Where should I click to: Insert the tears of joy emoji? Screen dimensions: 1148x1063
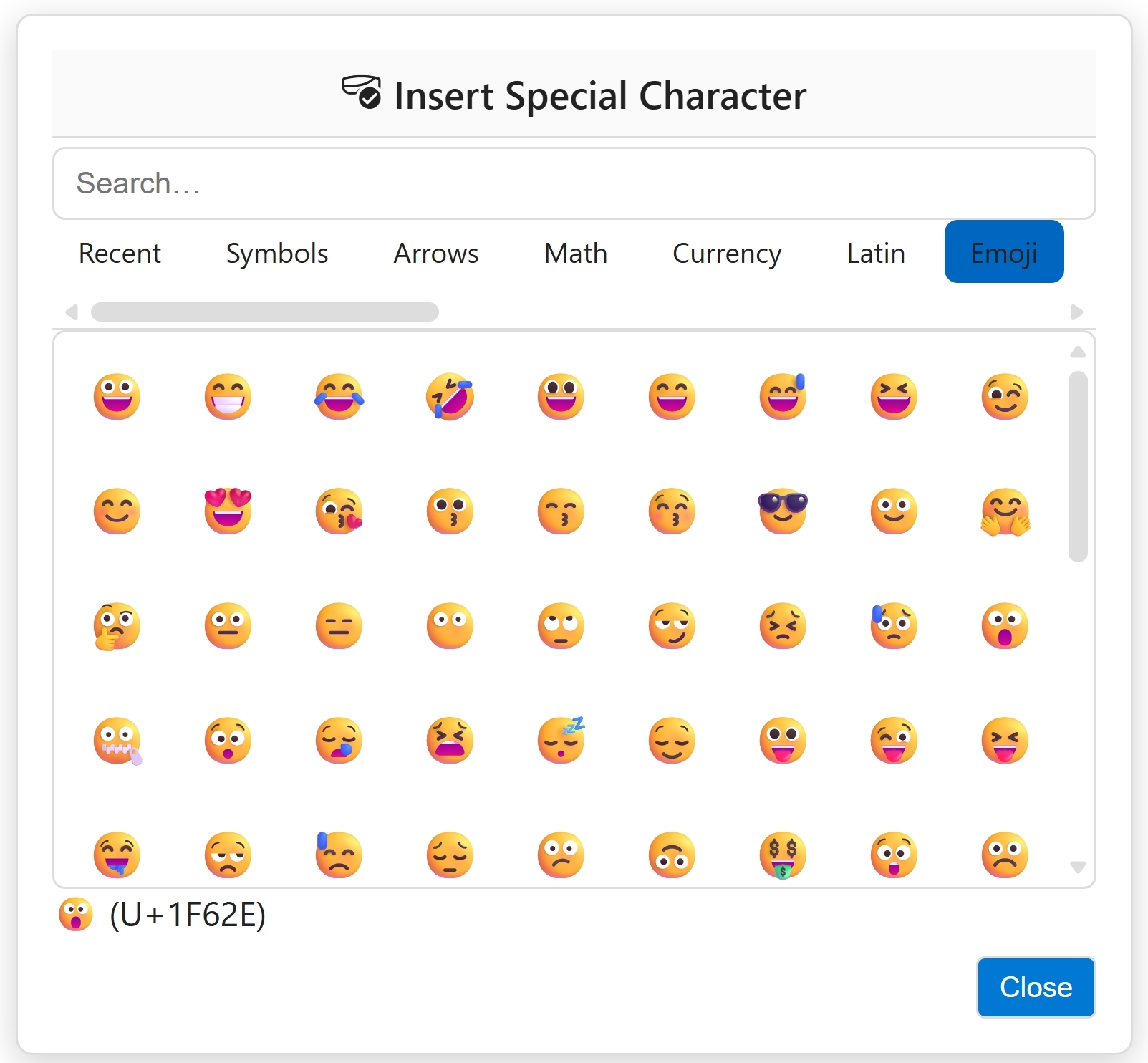pyautogui.click(x=339, y=396)
